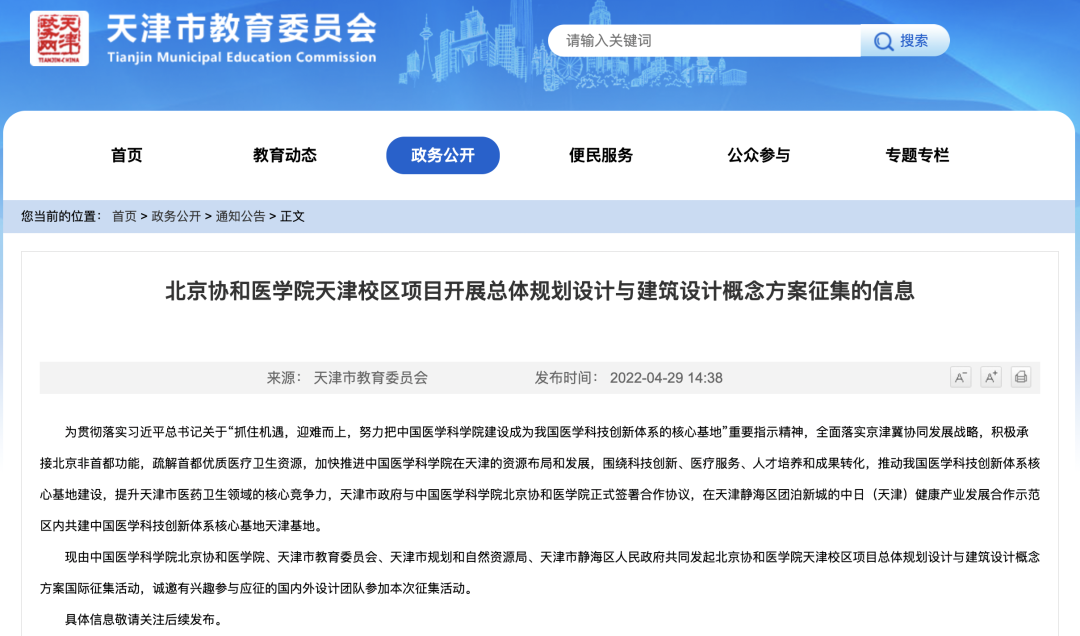Click the A- decrease font size icon
Viewport: 1080px width, 636px height.
(x=960, y=377)
